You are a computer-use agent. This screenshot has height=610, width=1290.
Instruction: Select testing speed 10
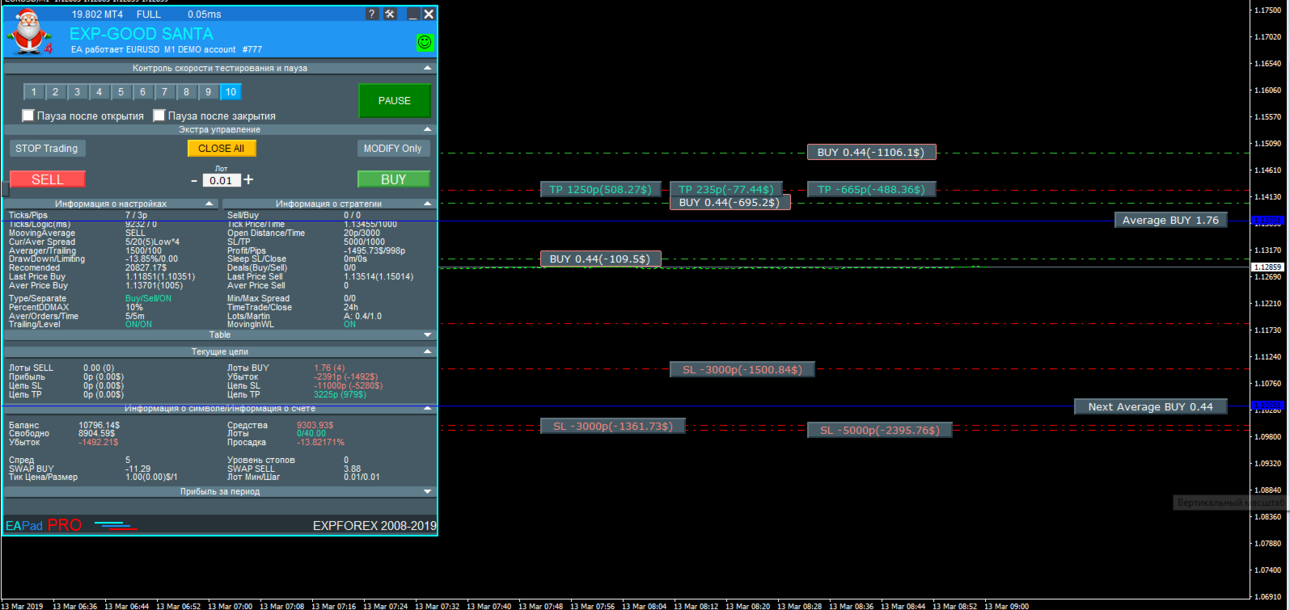230,92
